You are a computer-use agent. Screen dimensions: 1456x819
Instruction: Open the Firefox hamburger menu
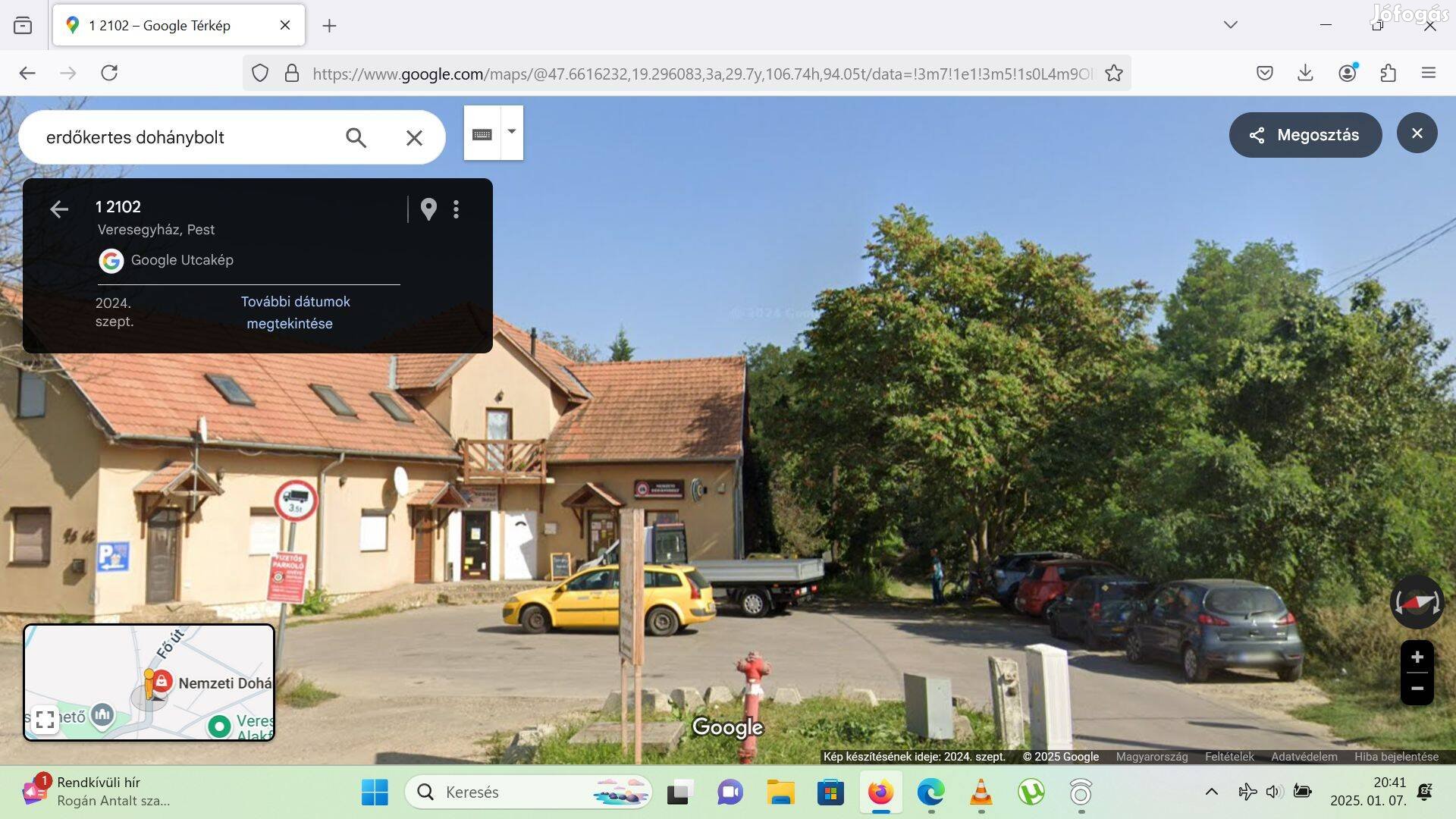[x=1429, y=73]
